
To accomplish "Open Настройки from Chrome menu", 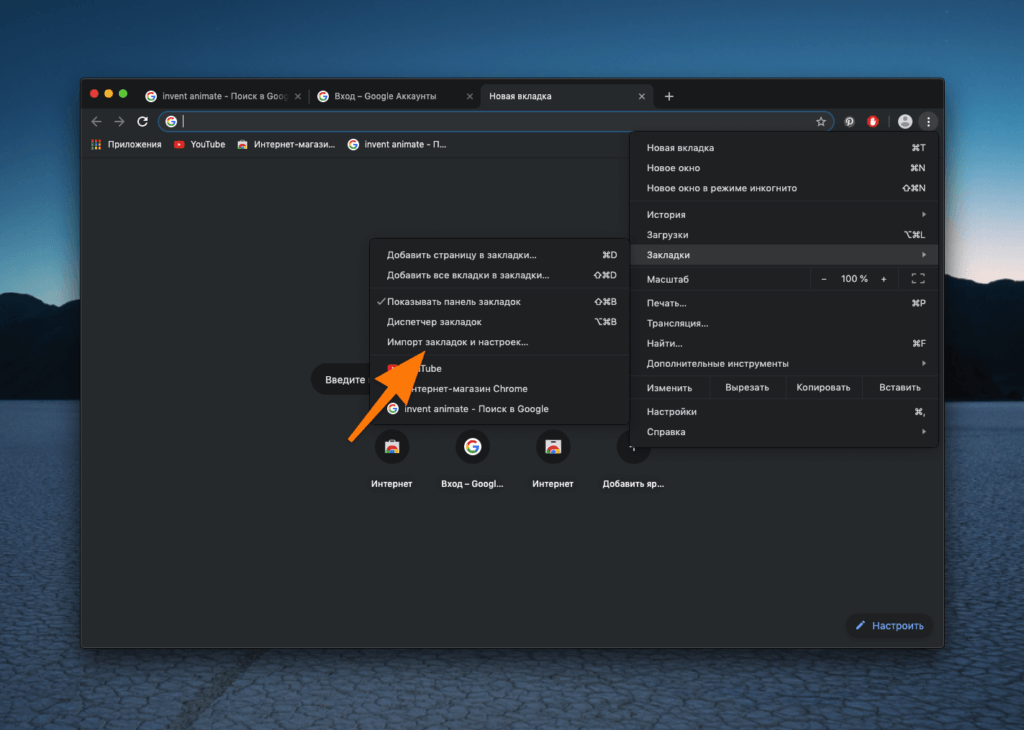I will click(x=784, y=411).
